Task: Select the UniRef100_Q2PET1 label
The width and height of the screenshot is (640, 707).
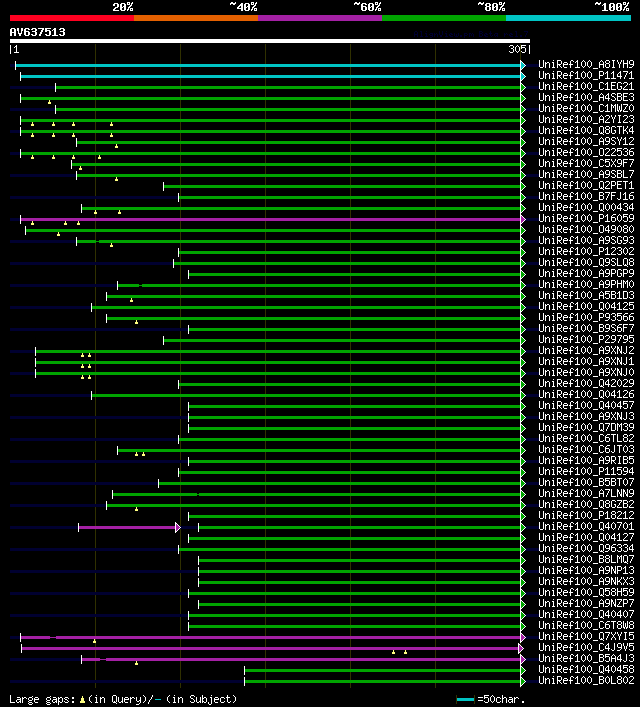Action: pos(586,185)
